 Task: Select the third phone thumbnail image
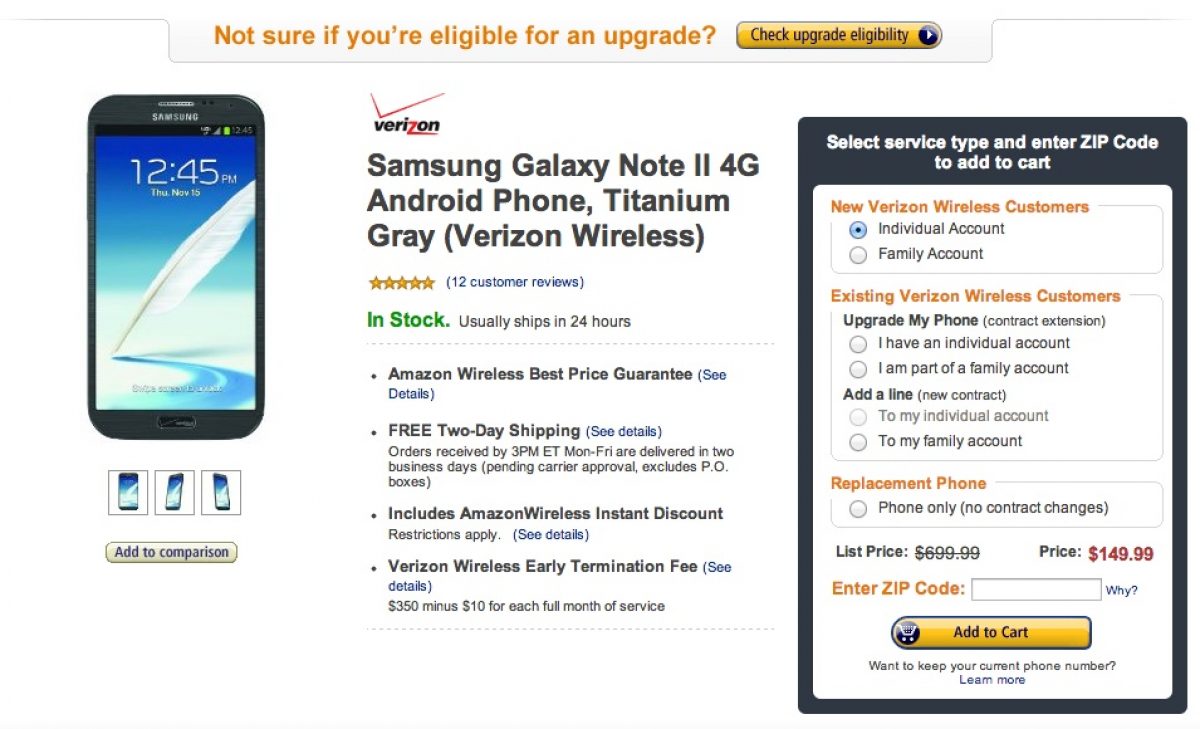pos(221,493)
